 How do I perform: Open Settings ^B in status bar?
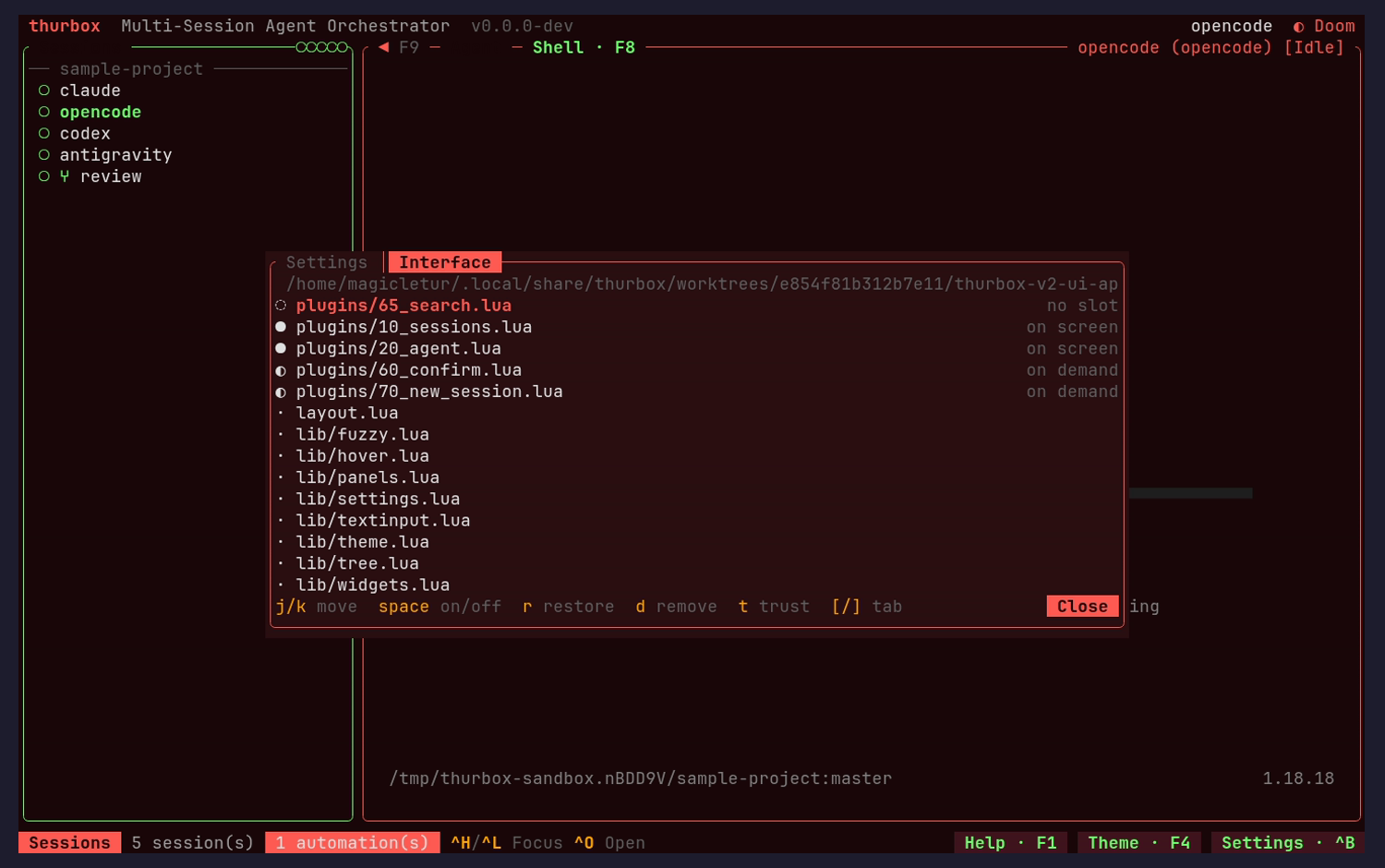(x=1288, y=842)
